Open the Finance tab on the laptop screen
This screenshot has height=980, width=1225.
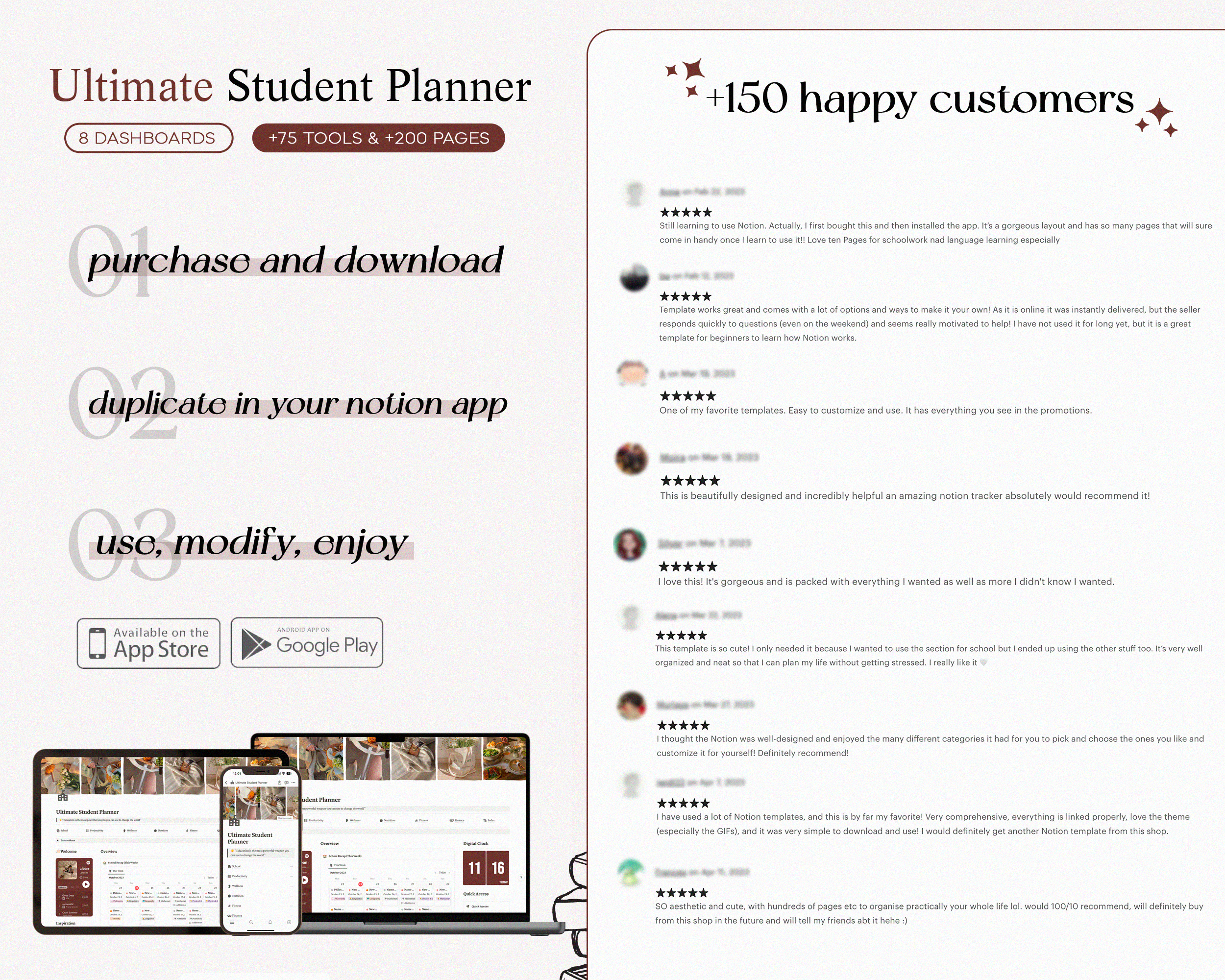click(x=459, y=820)
